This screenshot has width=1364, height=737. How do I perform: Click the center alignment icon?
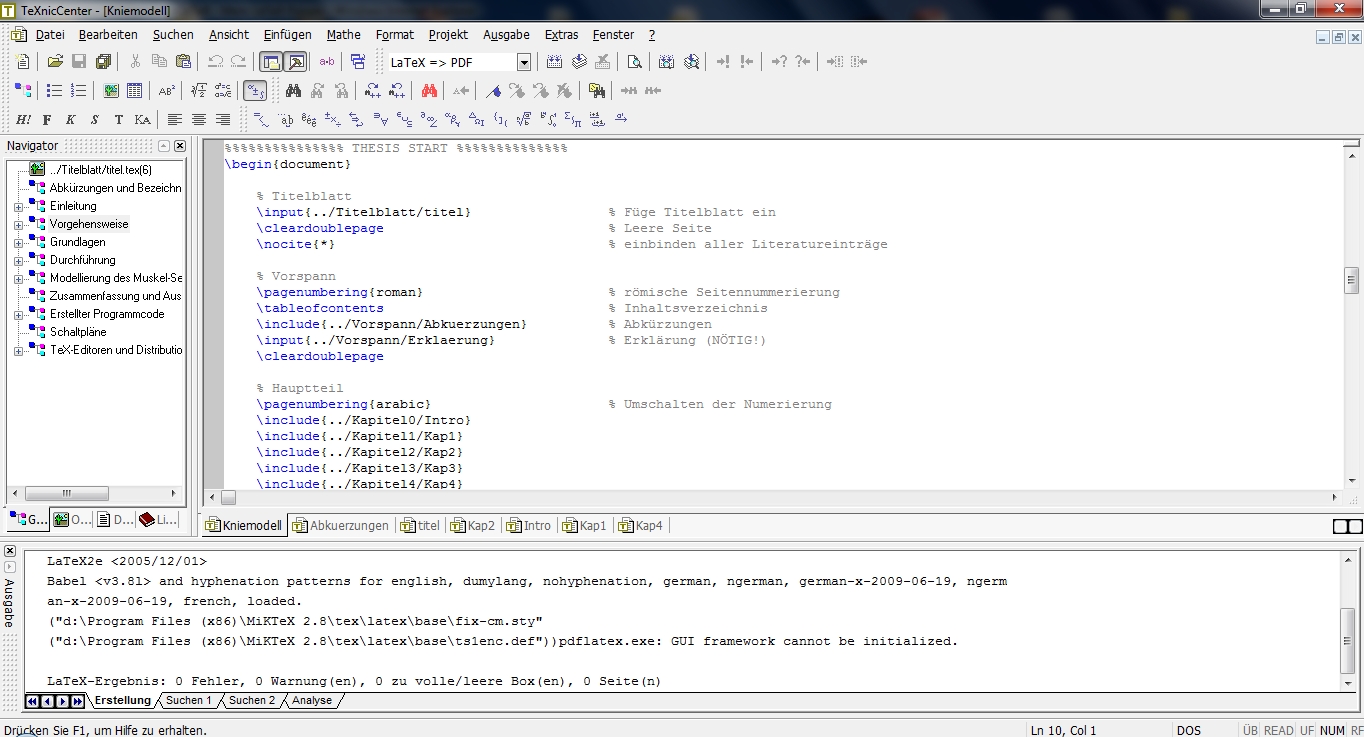tap(199, 120)
